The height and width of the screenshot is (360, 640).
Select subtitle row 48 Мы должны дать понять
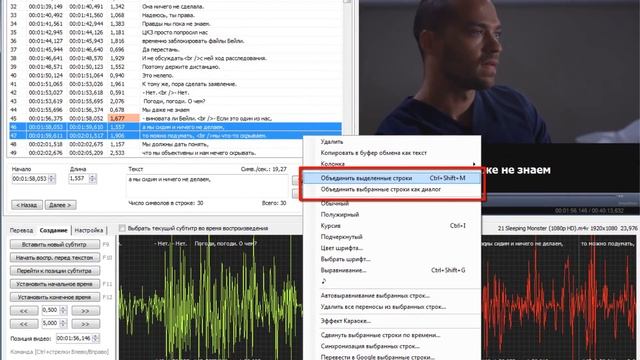176,144
